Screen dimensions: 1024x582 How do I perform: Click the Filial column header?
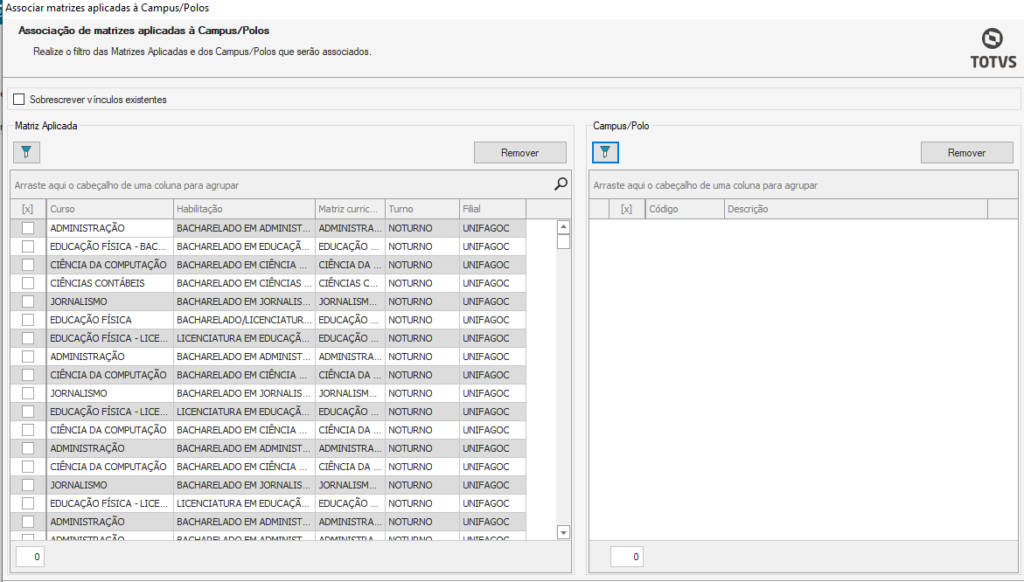[x=491, y=209]
